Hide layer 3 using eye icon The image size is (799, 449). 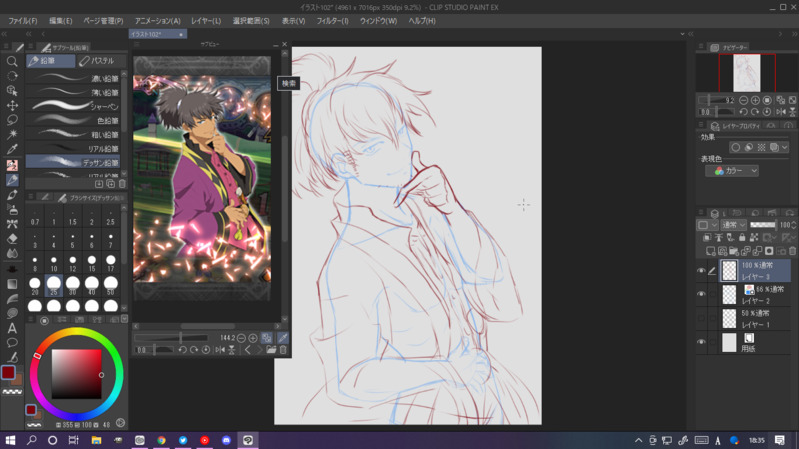[701, 271]
